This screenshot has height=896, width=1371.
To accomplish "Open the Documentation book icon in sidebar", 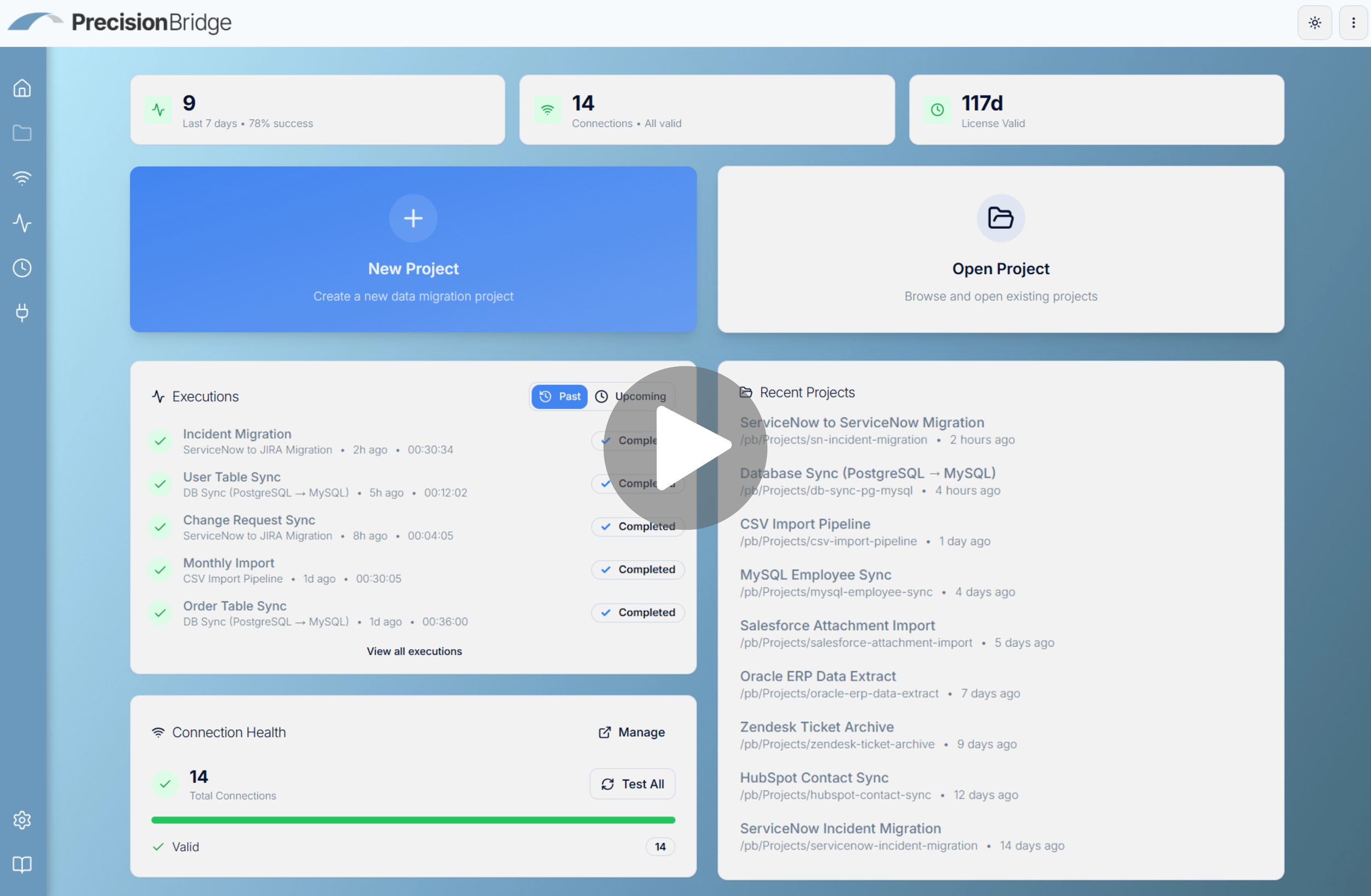I will coord(22,864).
